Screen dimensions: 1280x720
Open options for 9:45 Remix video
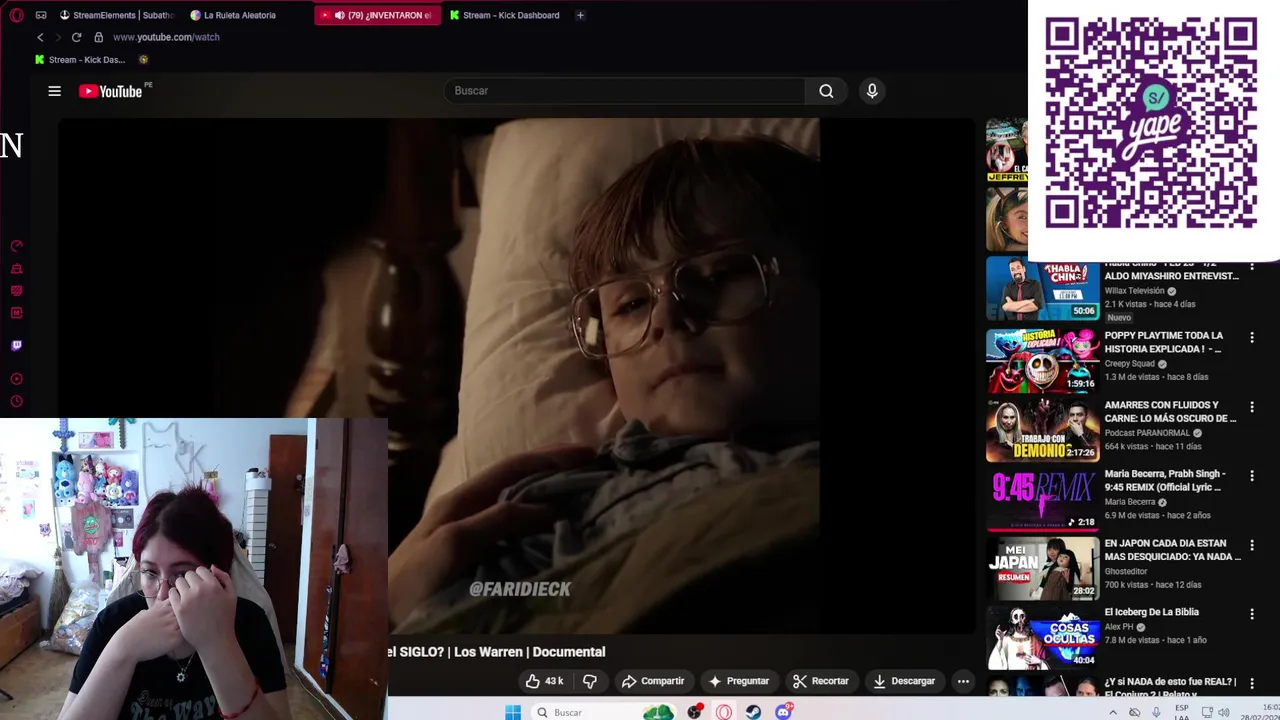[1251, 475]
